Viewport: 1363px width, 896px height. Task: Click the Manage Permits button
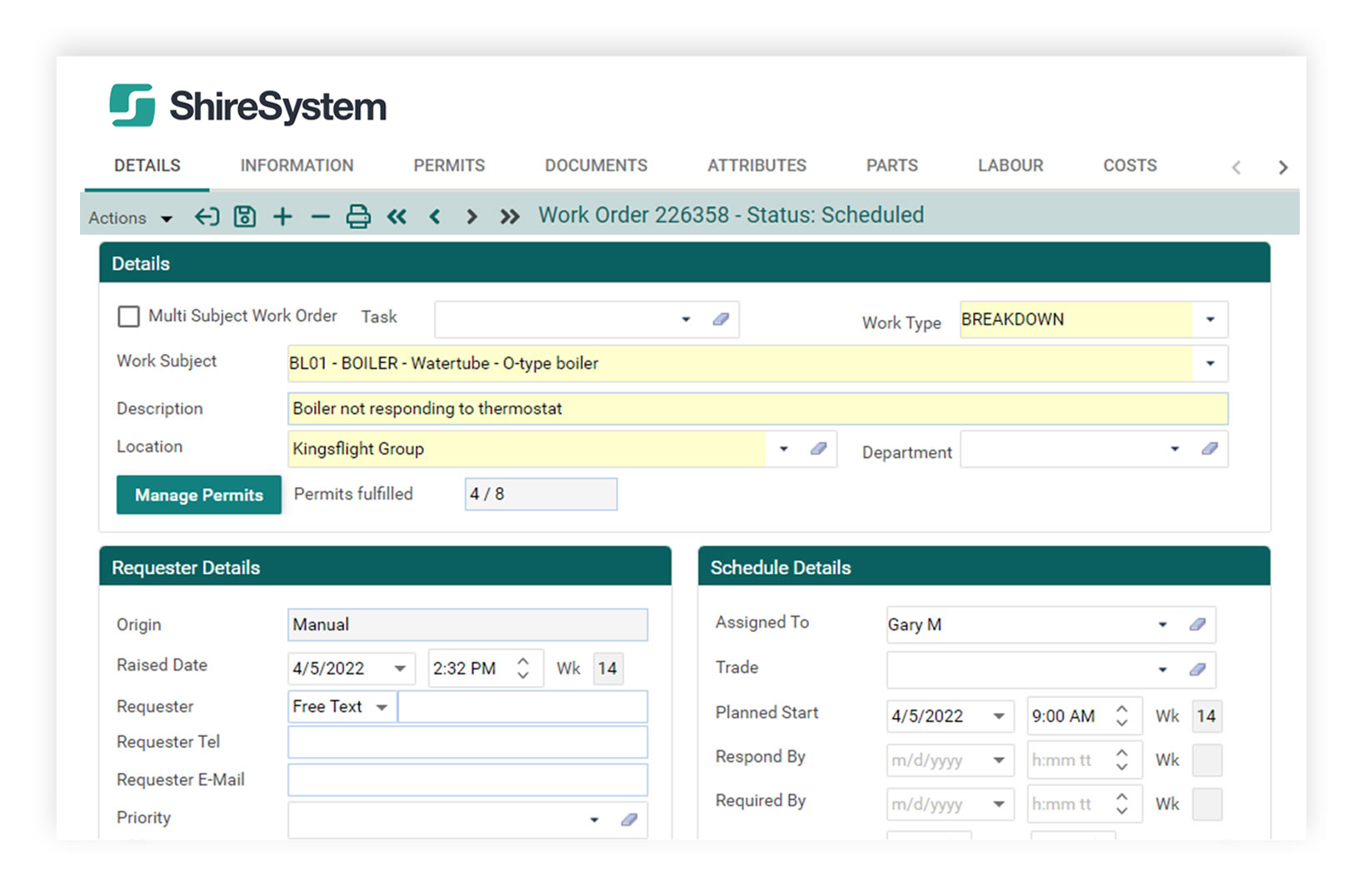coord(199,495)
